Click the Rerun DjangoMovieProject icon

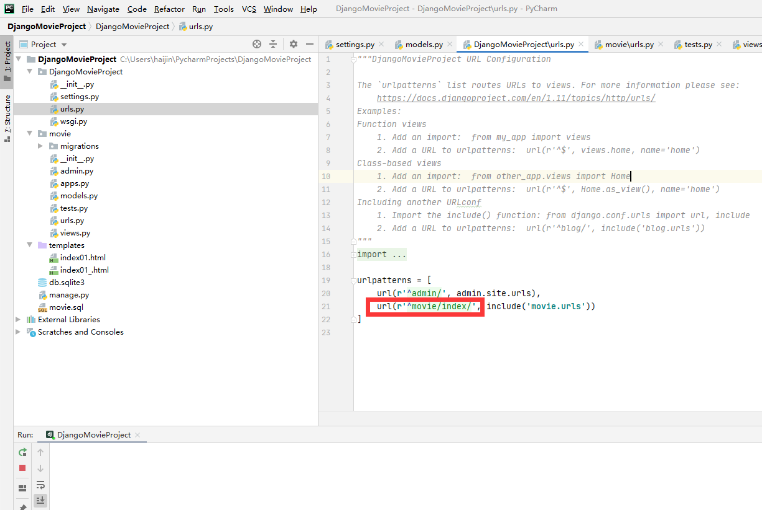coord(22,452)
